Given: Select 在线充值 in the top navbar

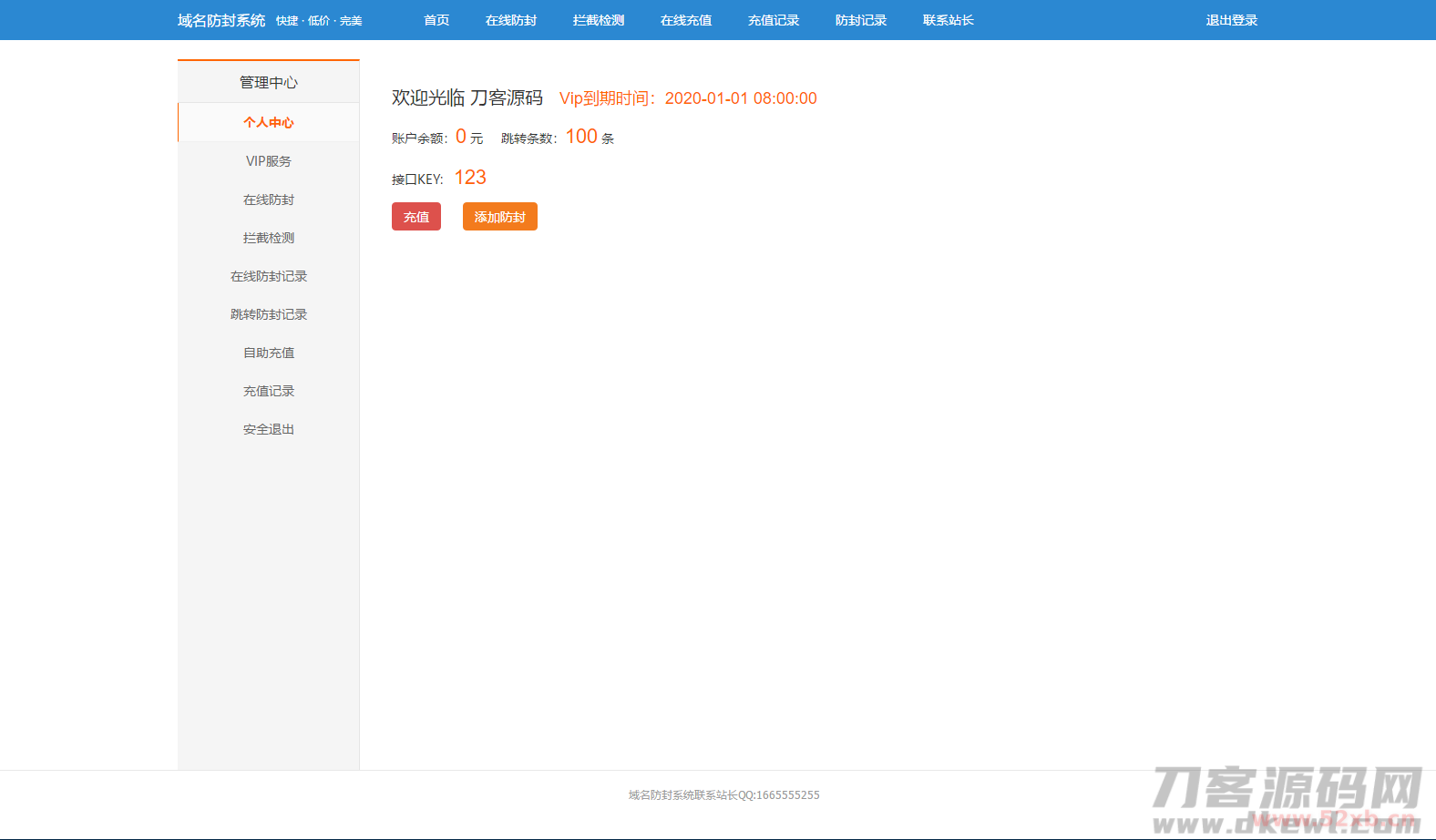Looking at the screenshot, I should point(686,20).
